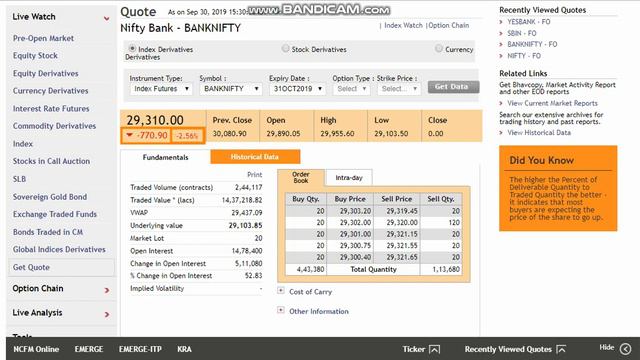
Task: Open the BANKNIFTY - FO recent quote
Action: coord(532,44)
